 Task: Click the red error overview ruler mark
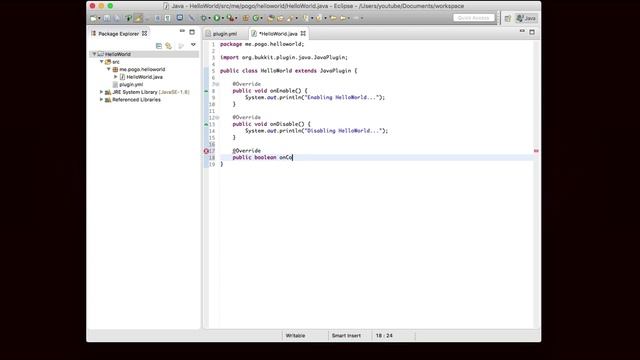click(536, 151)
